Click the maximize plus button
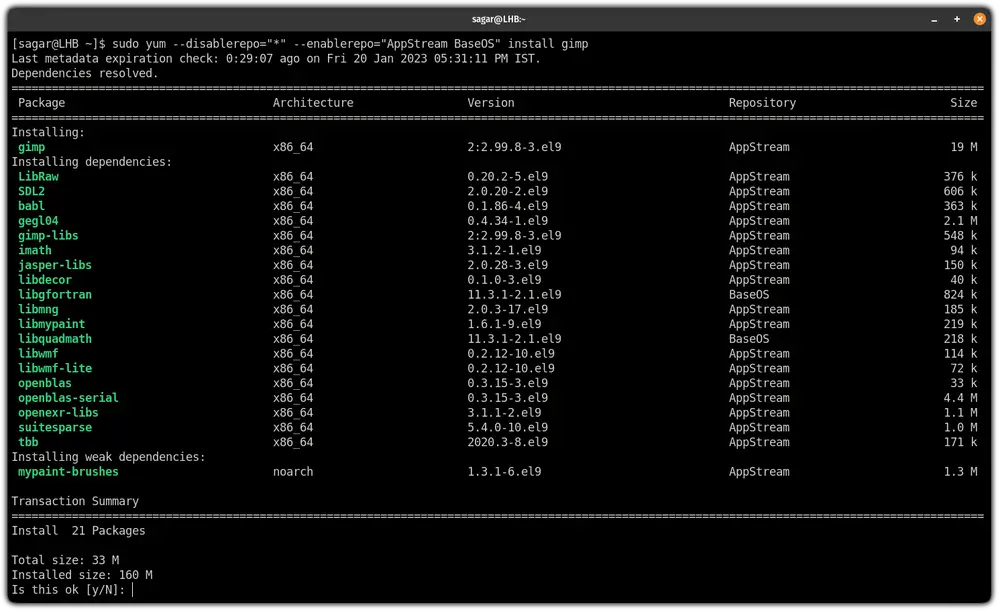The height and width of the screenshot is (612, 1000). (957, 18)
